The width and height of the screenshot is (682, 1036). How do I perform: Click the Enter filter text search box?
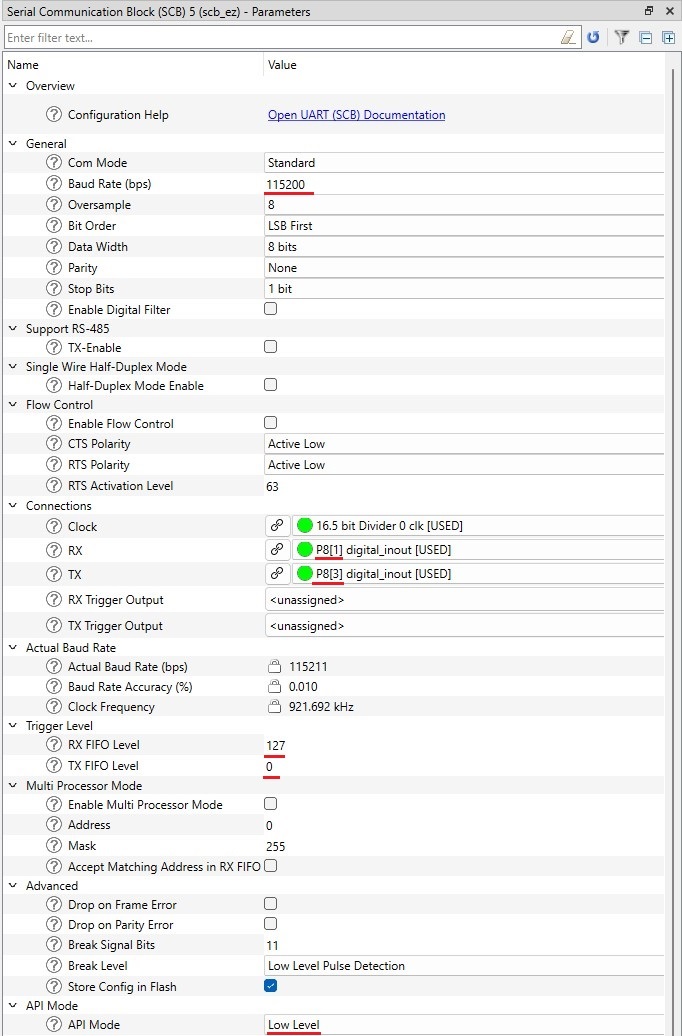click(x=282, y=38)
